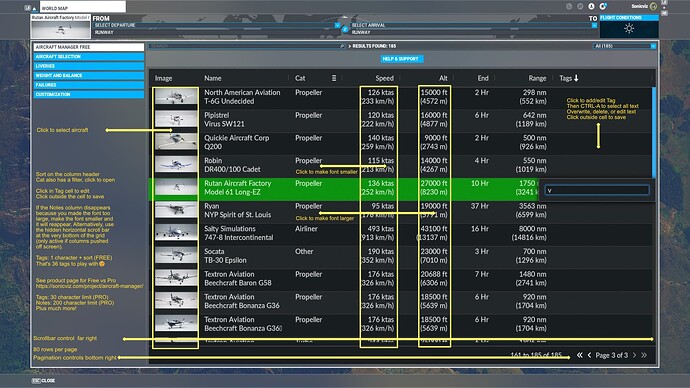Sort by the Name column header
Screen dimensions: 690x388
(x=213, y=78)
